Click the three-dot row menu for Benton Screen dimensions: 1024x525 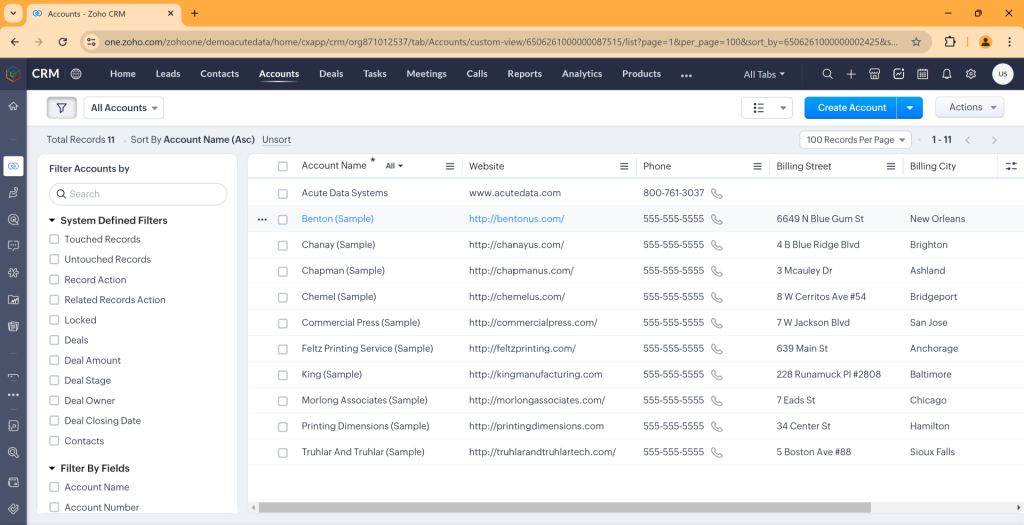click(x=262, y=219)
